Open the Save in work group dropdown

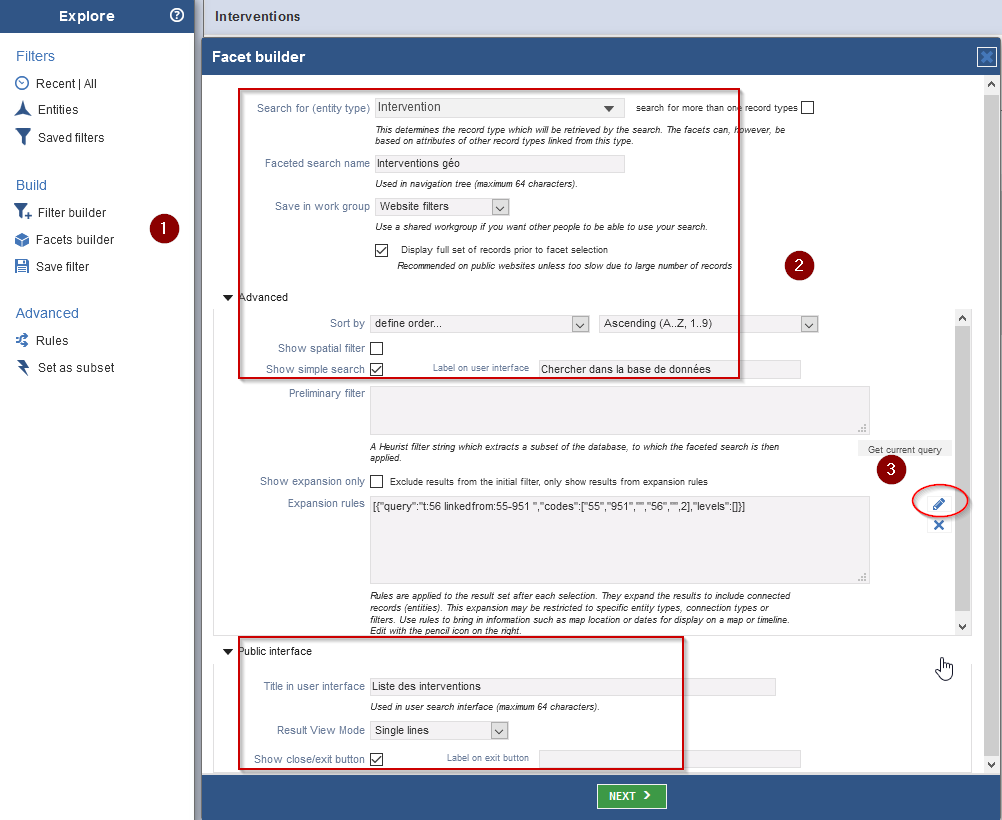coord(443,207)
